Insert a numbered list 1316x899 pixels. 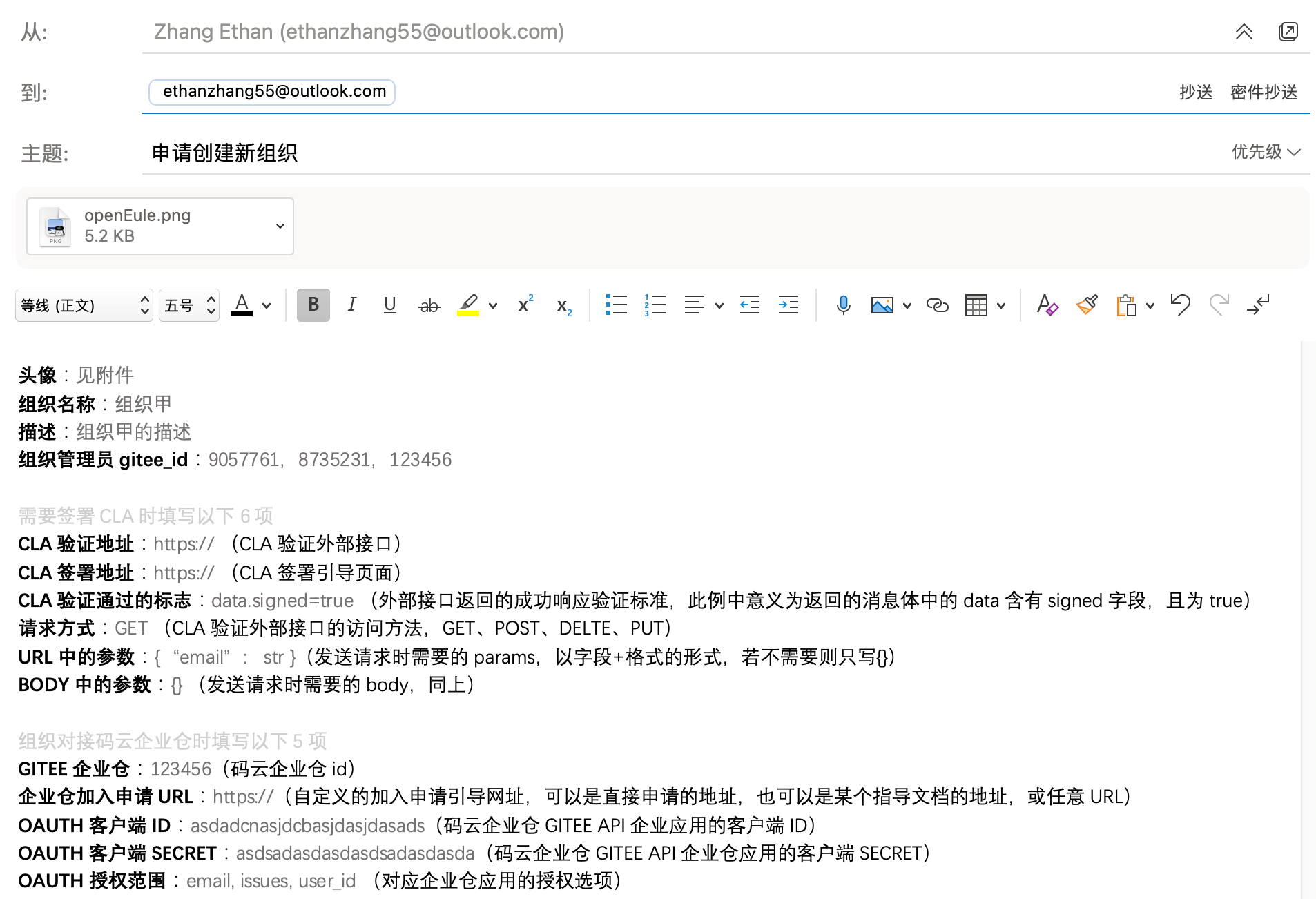655,304
